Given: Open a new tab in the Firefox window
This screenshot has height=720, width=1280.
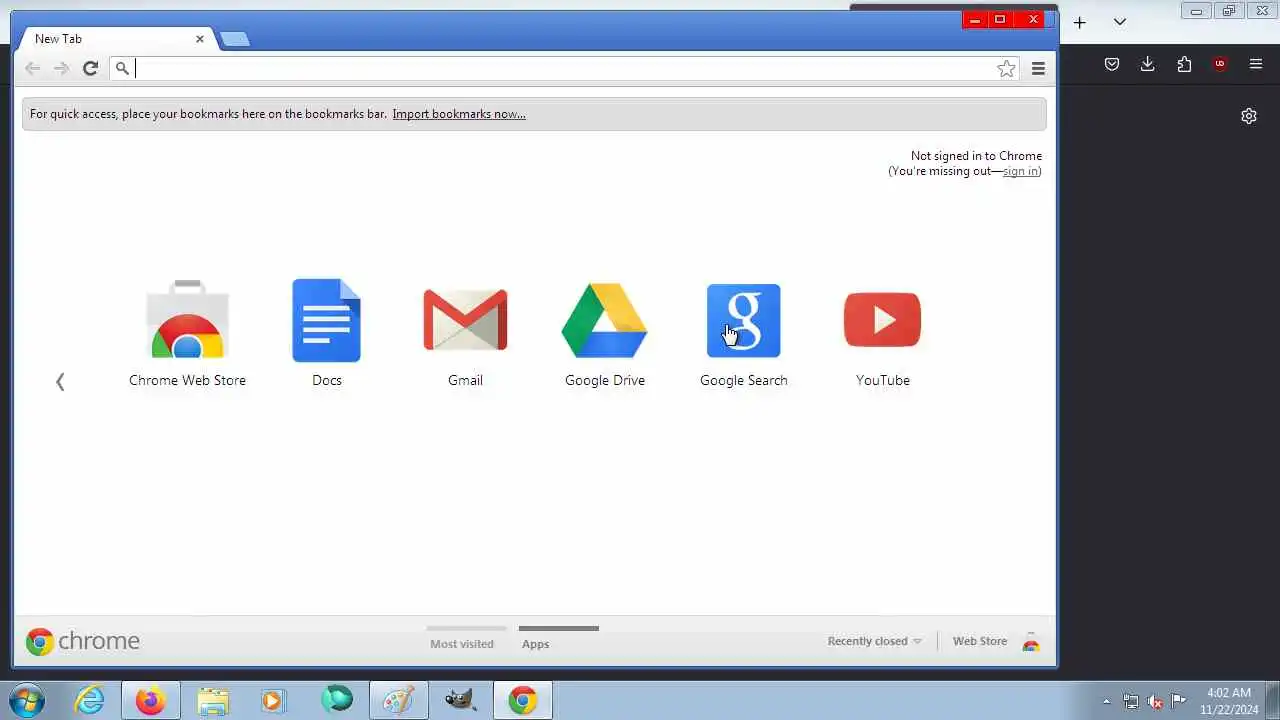Looking at the screenshot, I should tap(1080, 22).
